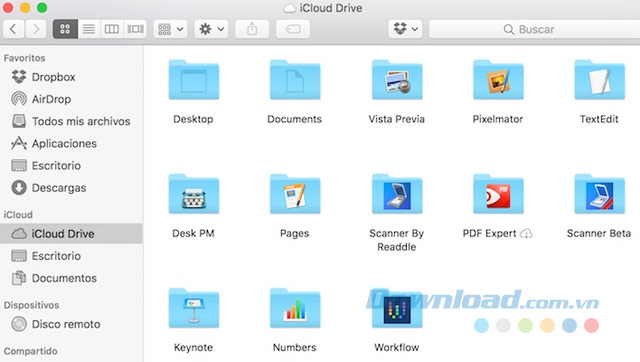Open the Vista Previa folder
This screenshot has width=640, height=362.
[x=397, y=80]
